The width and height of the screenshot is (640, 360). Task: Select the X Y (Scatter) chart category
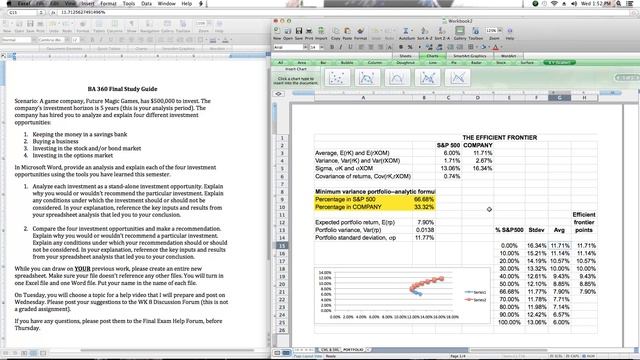(559, 62)
